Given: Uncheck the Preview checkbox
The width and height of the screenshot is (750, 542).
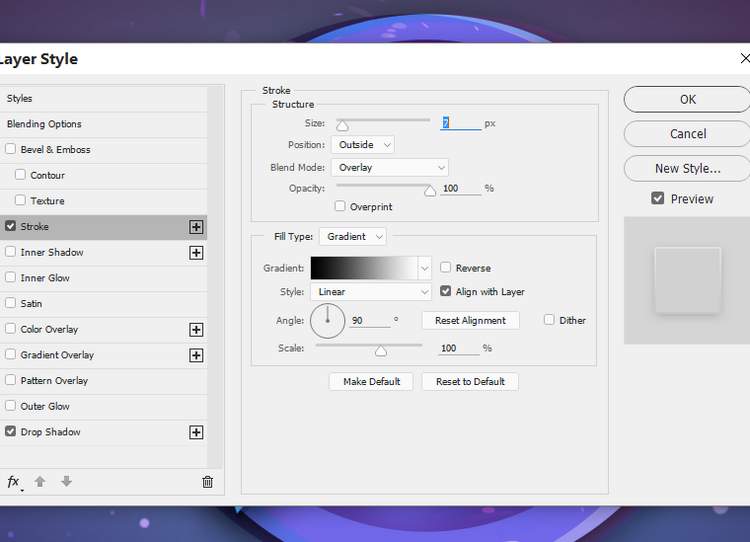Looking at the screenshot, I should (x=657, y=198).
